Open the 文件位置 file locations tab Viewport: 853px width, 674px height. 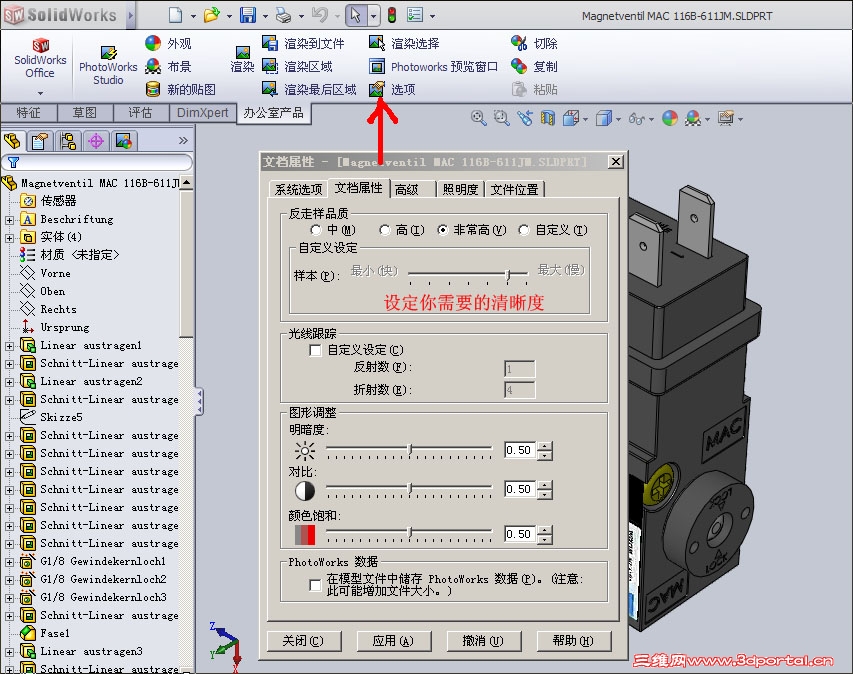tap(515, 189)
